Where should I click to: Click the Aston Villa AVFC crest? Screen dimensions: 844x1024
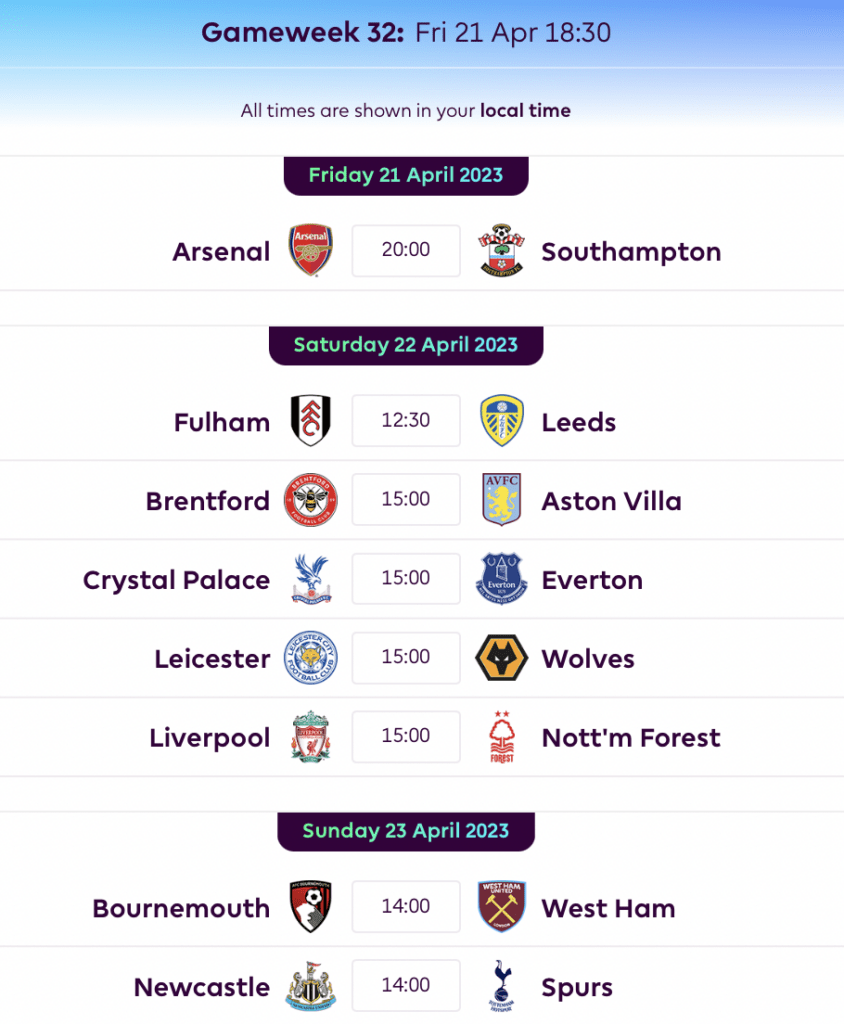coord(501,500)
